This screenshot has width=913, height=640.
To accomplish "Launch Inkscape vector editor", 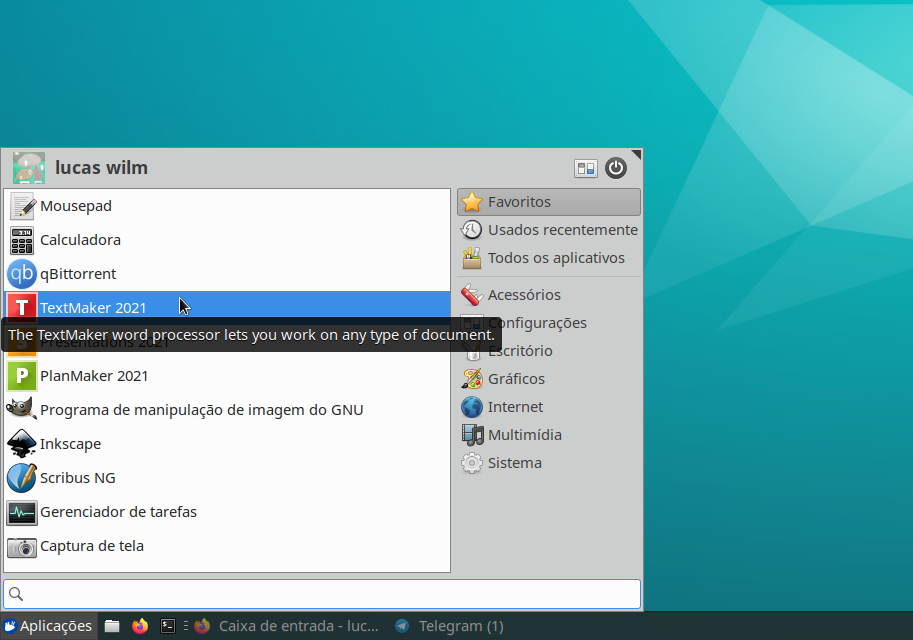I will tap(70, 444).
